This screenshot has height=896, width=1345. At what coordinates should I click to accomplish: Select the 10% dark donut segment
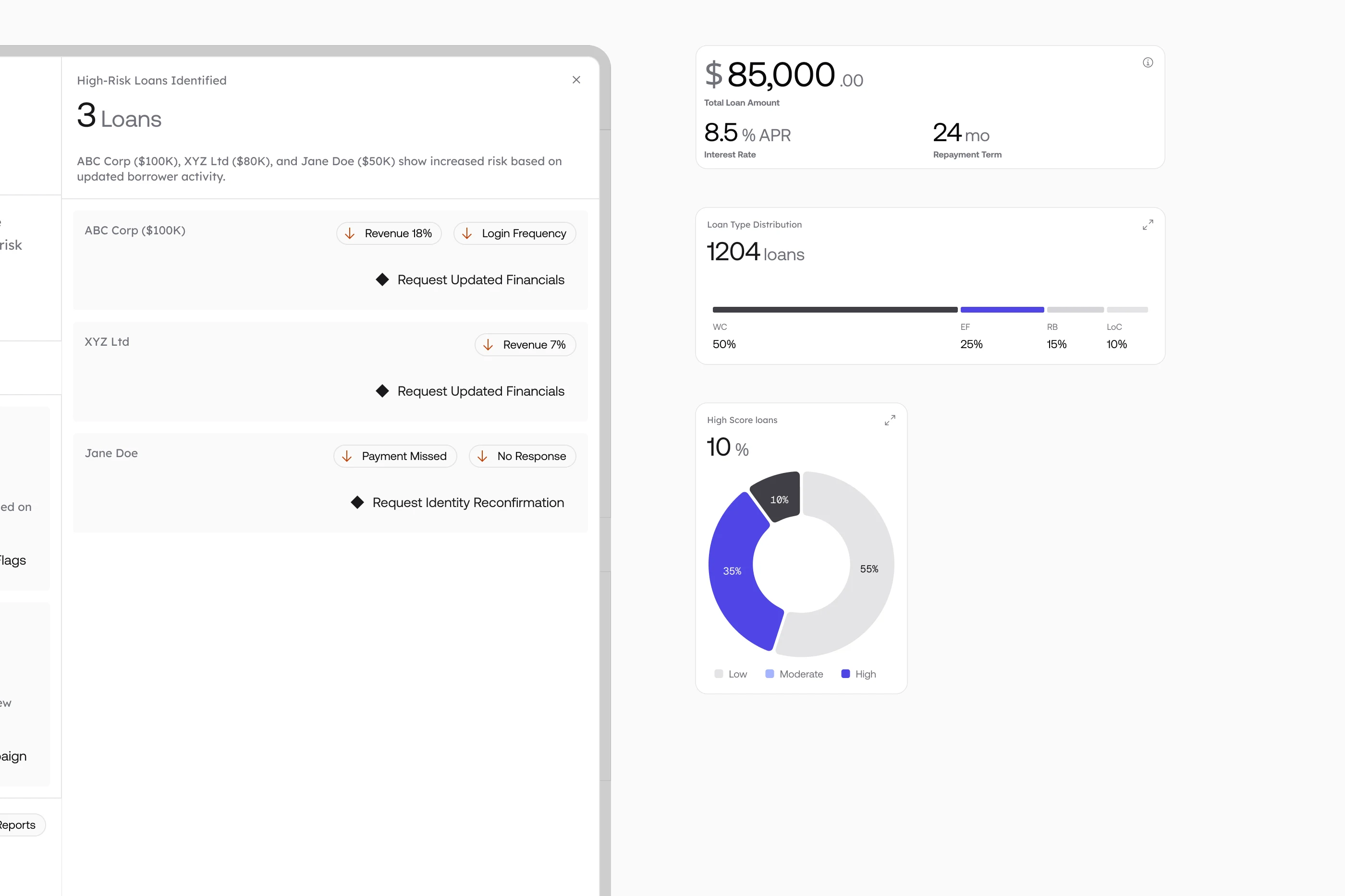(x=778, y=498)
